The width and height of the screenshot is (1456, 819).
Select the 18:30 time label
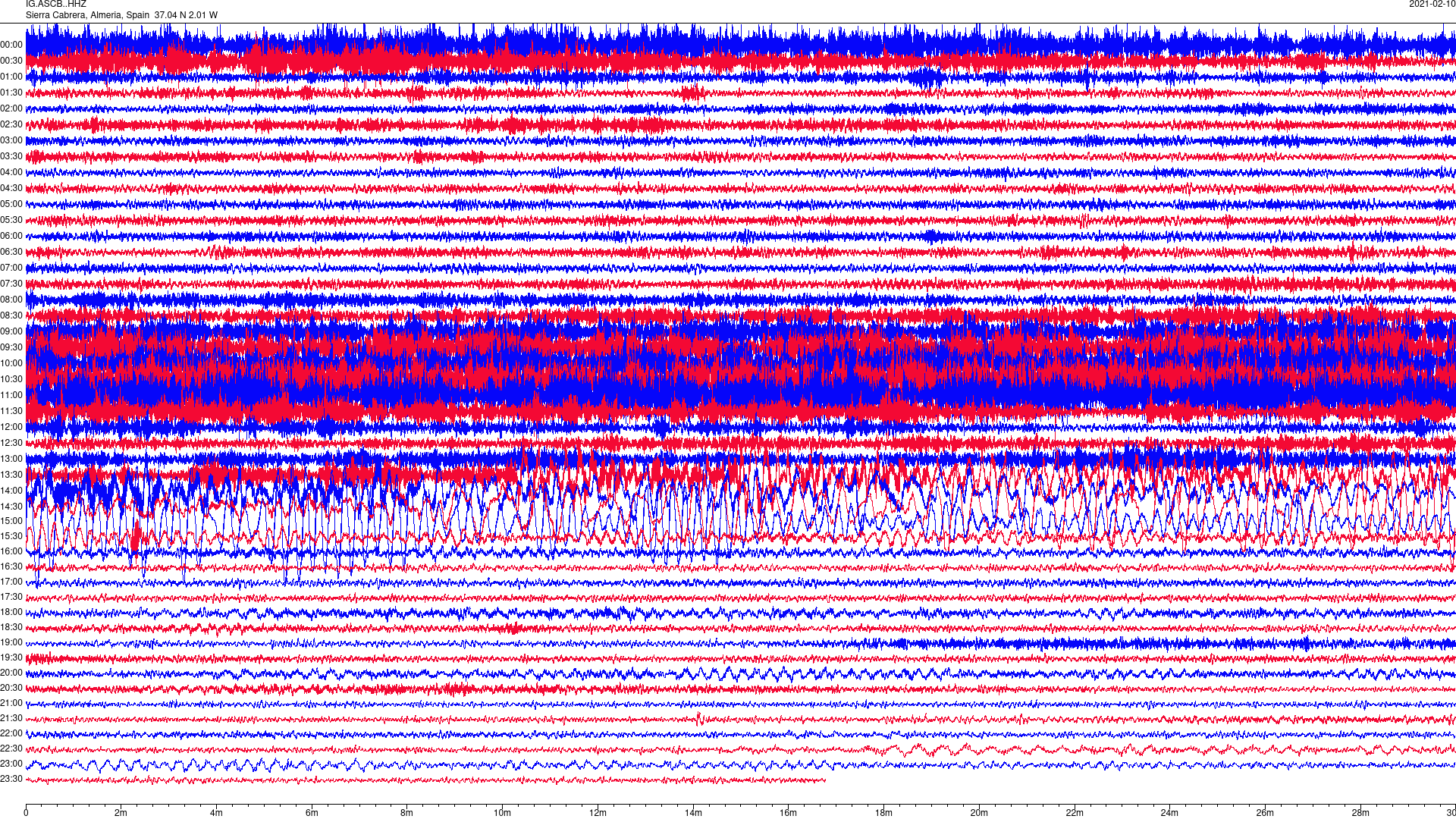tap(11, 627)
